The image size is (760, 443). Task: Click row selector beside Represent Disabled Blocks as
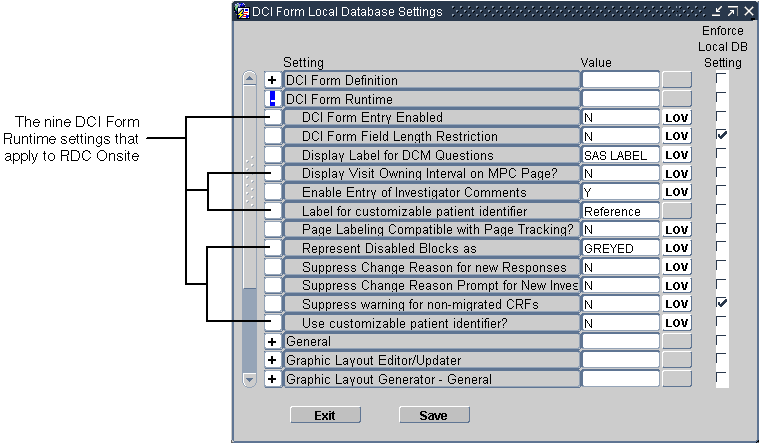pos(273,248)
